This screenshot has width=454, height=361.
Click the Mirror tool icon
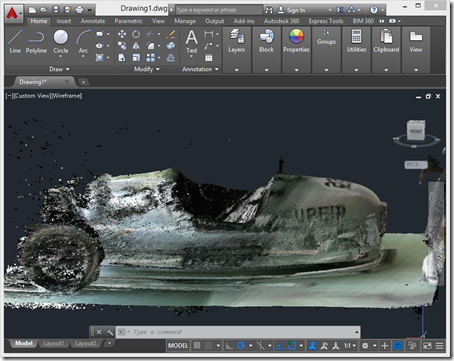pos(136,46)
